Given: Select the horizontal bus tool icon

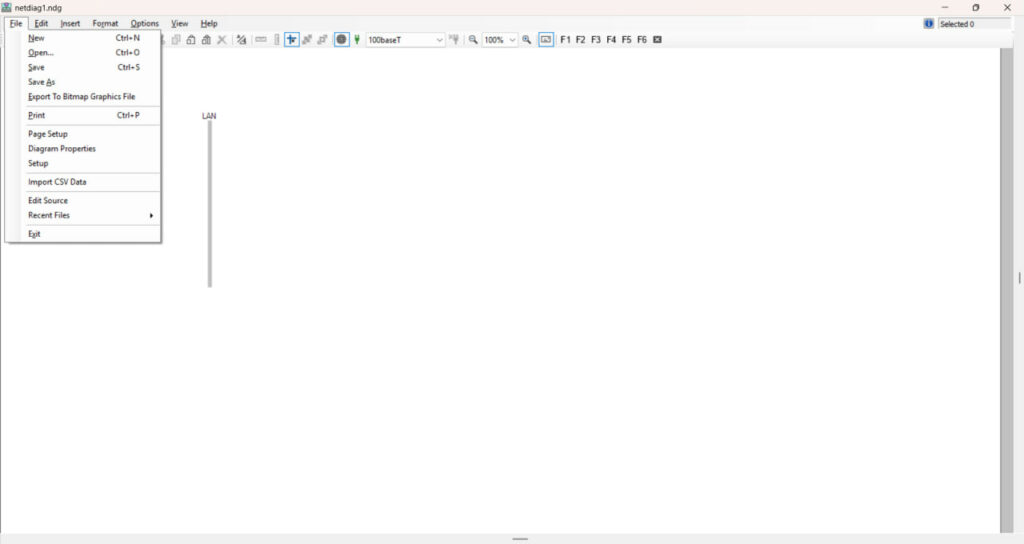Looking at the screenshot, I should coord(261,40).
